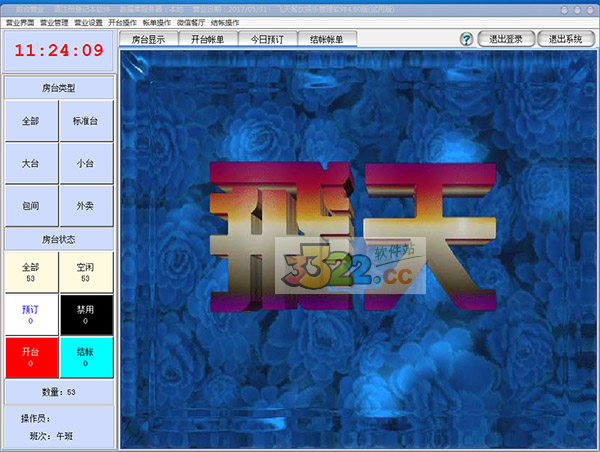Click the 房台类型 header
Screen dimensions: 600x452
click(59, 88)
